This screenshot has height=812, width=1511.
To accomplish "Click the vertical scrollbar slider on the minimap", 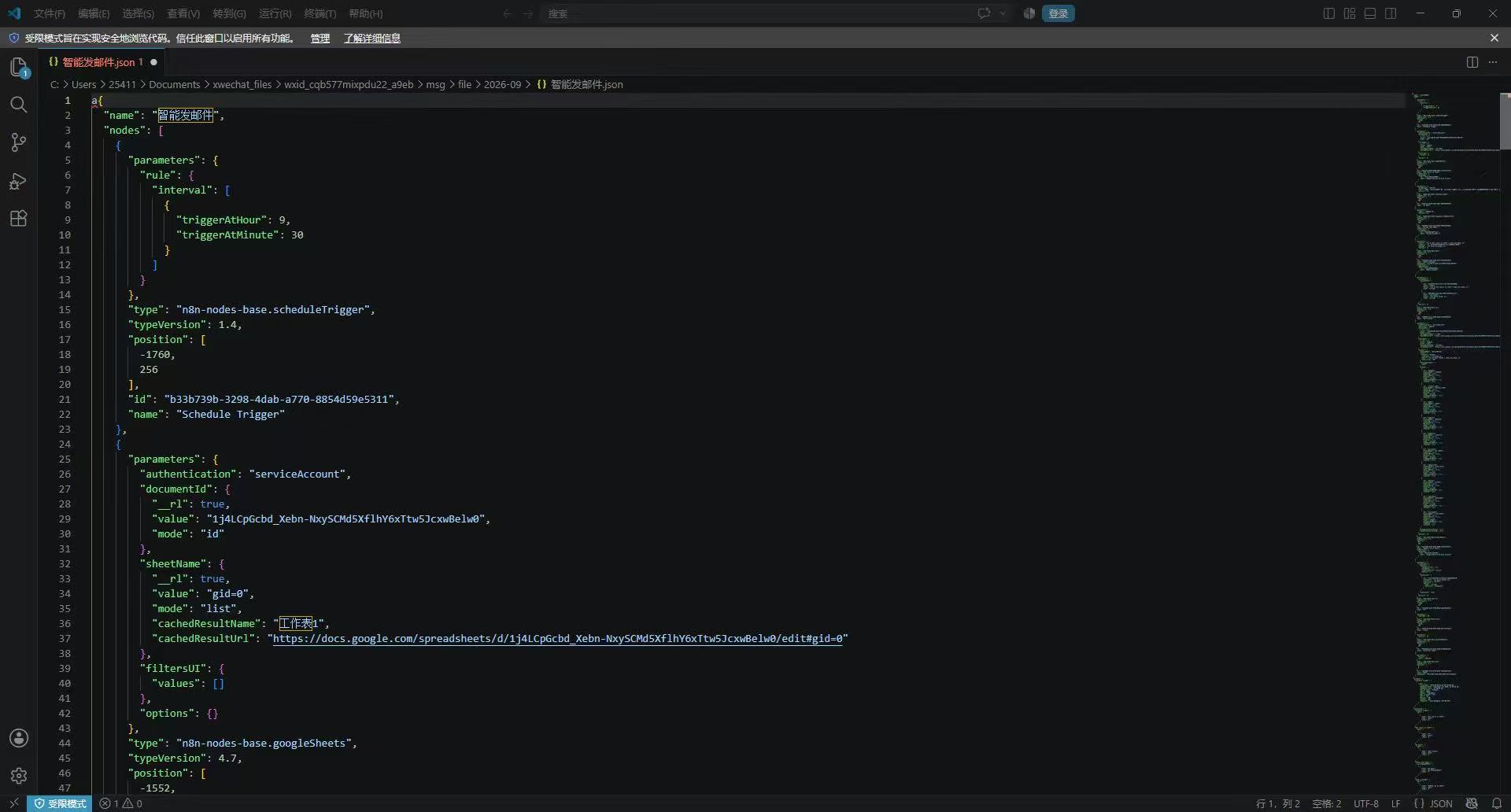I will tap(1505, 121).
